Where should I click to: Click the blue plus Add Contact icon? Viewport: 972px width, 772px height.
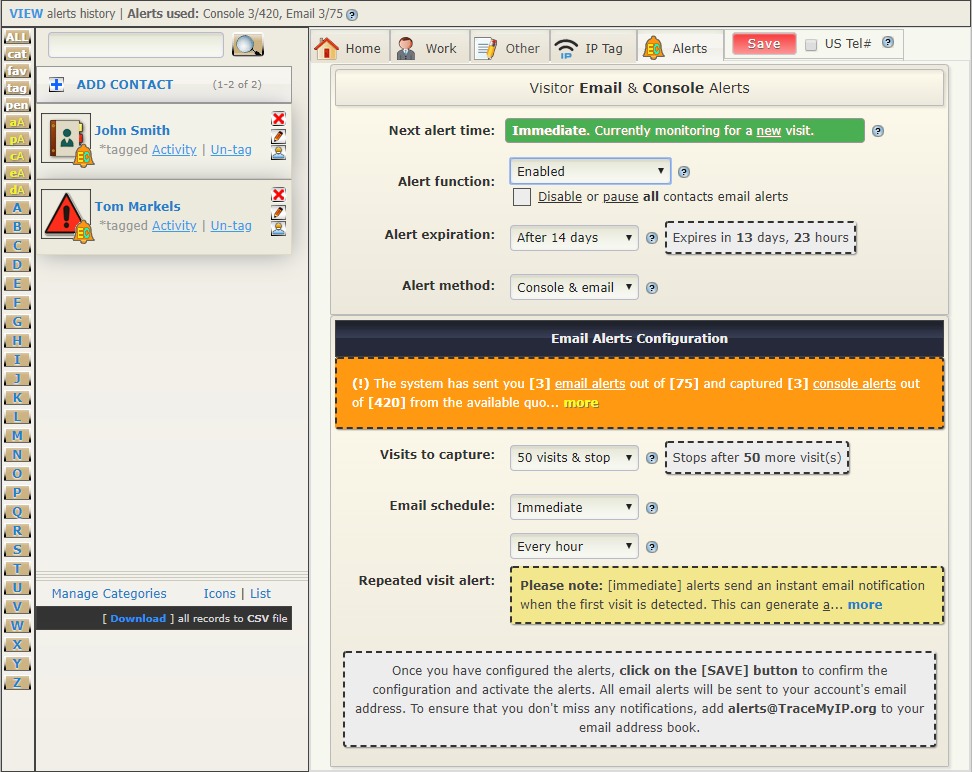pyautogui.click(x=57, y=85)
